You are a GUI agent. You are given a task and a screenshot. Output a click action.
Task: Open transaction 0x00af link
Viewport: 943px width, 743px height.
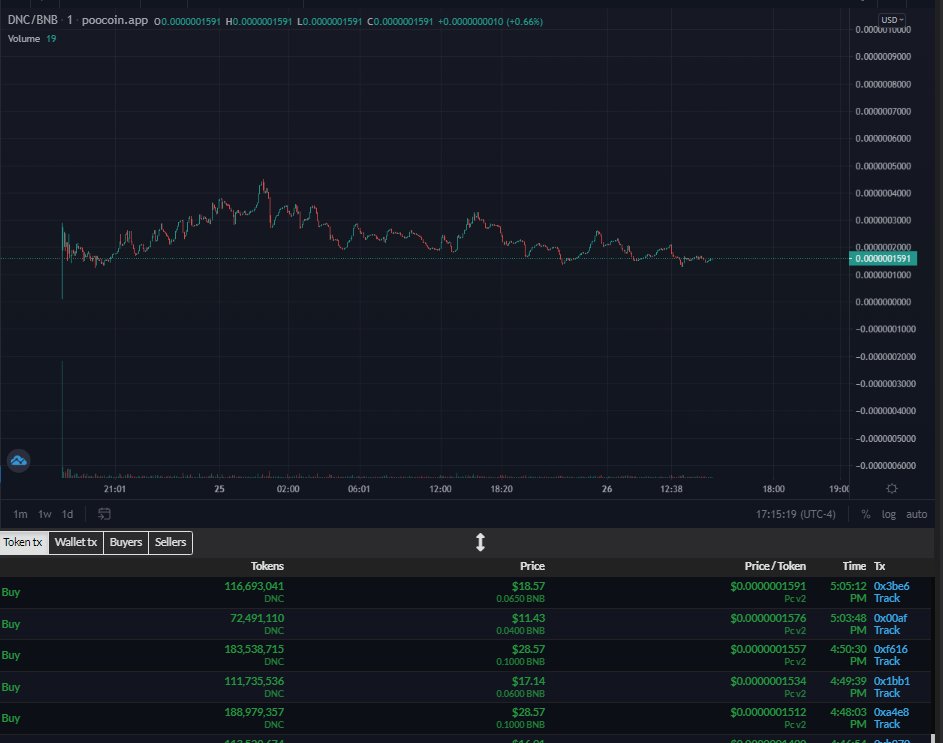[890, 618]
